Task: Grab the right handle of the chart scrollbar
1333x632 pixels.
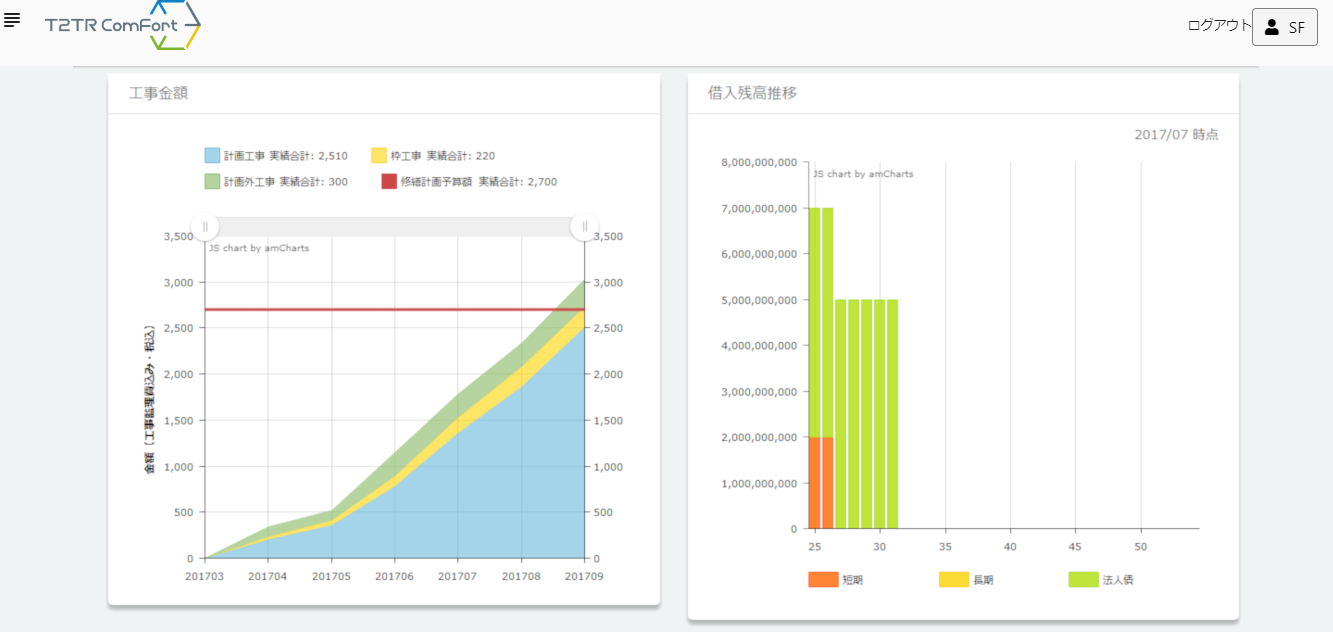Action: pos(585,227)
